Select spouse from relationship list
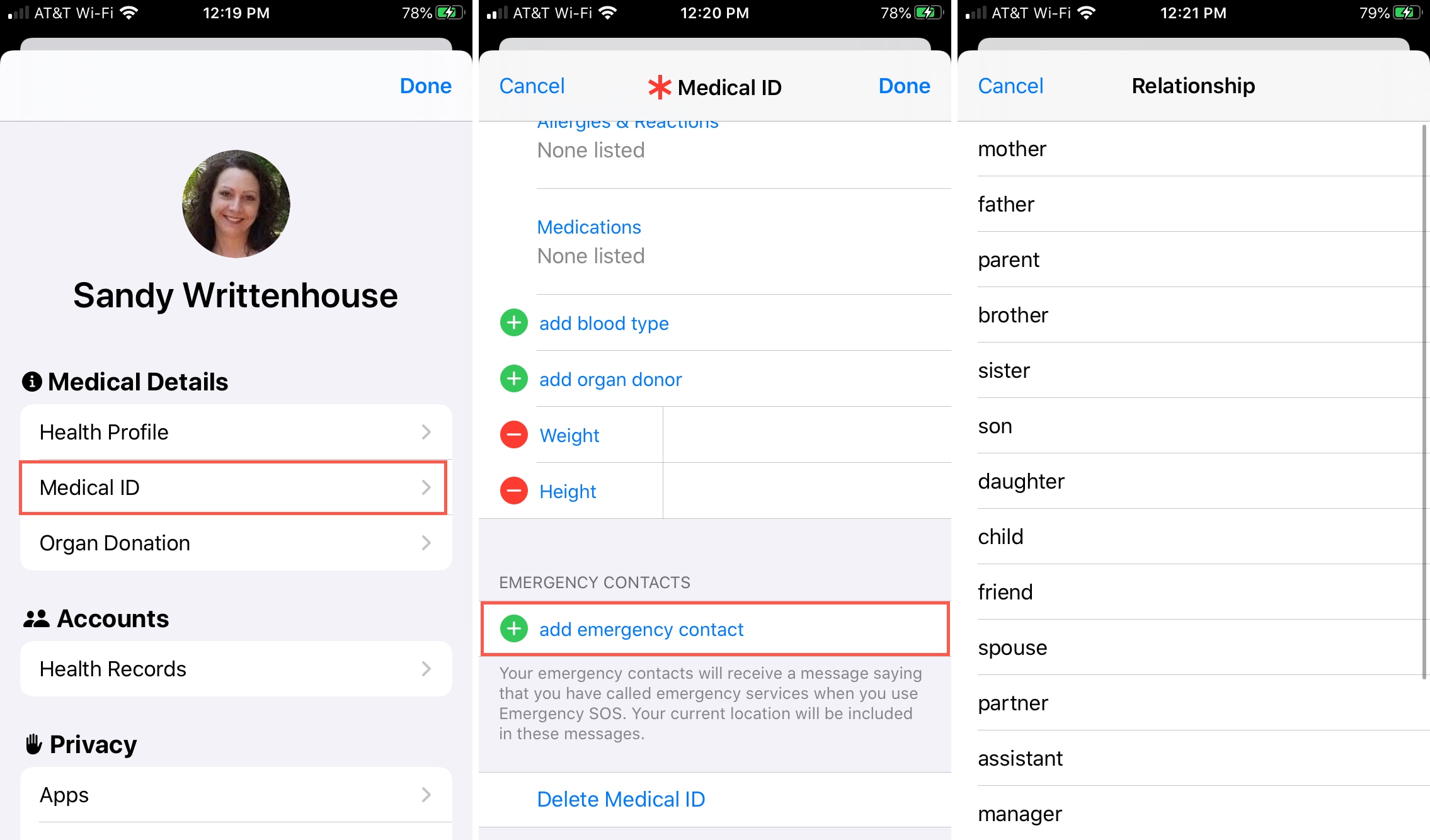This screenshot has width=1430, height=840. (x=1013, y=647)
